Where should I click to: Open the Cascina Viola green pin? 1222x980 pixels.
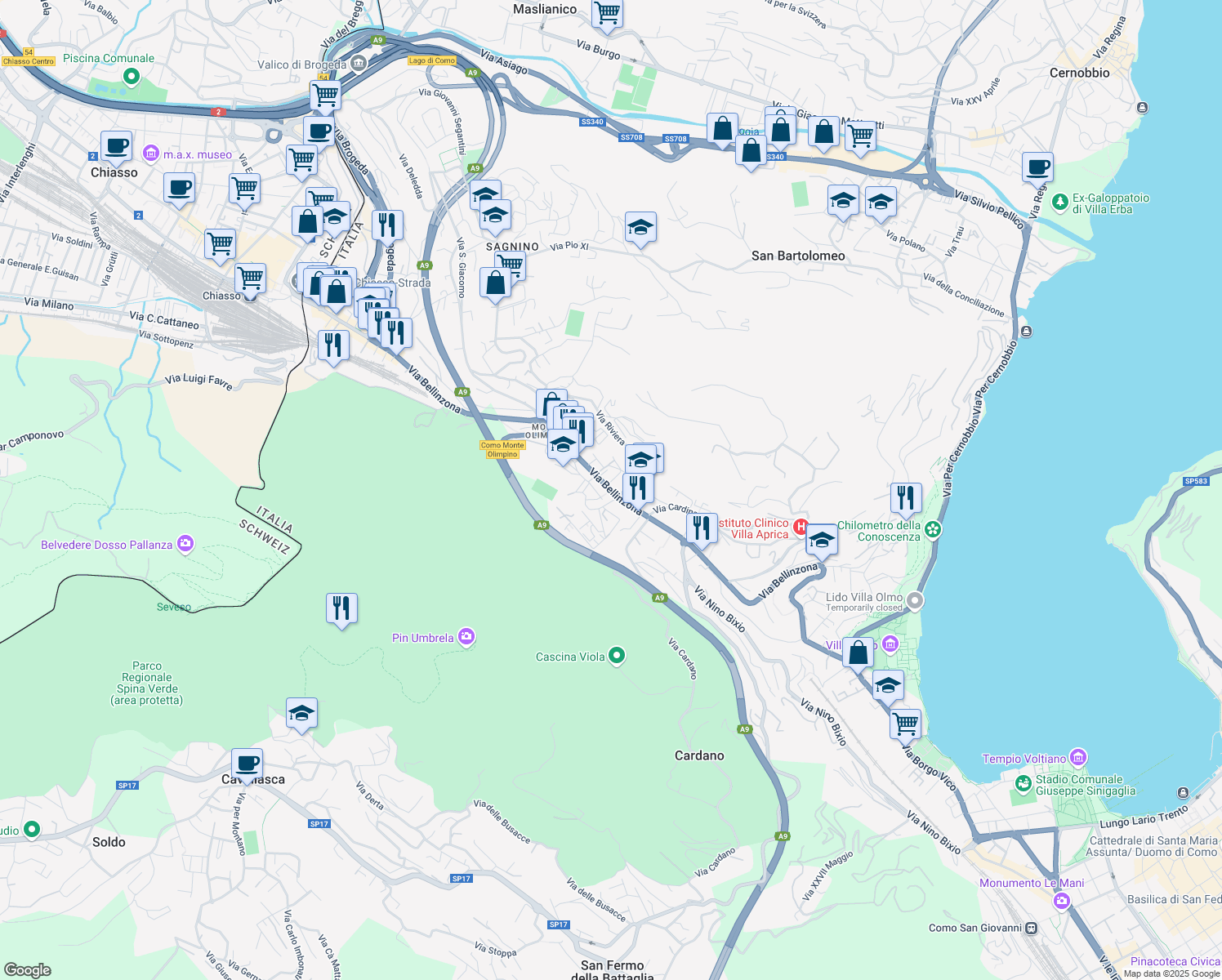(x=617, y=655)
